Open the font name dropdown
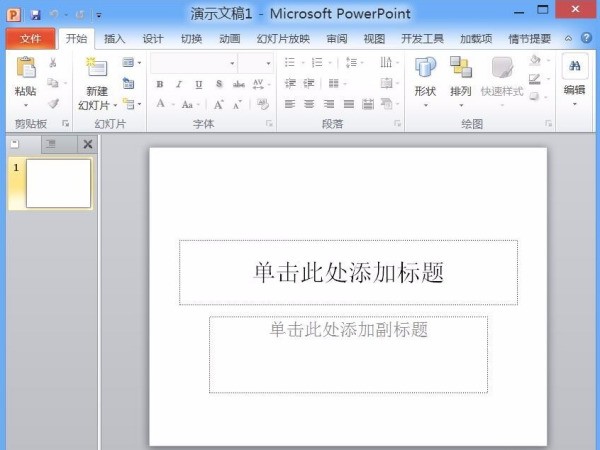This screenshot has width=600, height=450. [232, 63]
